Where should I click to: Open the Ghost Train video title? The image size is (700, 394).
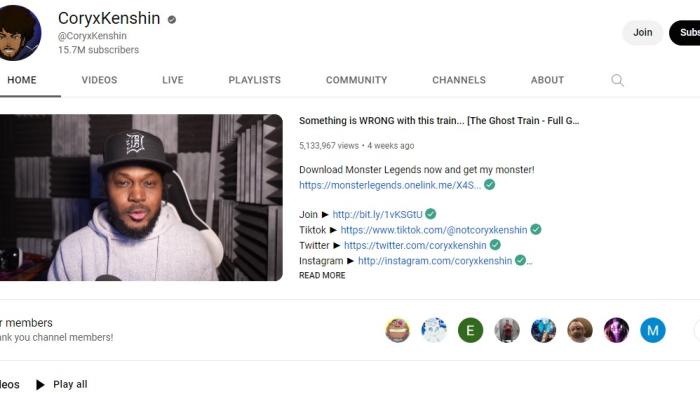pyautogui.click(x=439, y=120)
